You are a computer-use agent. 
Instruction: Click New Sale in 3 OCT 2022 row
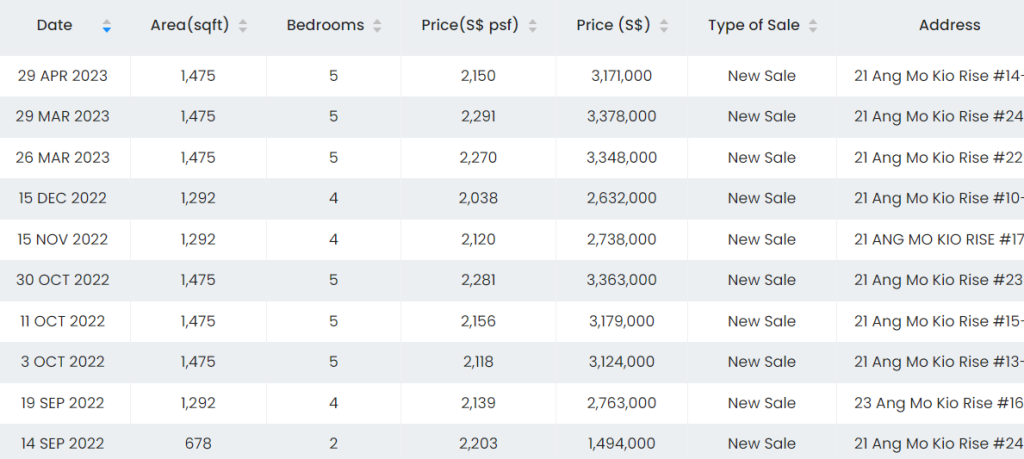(x=761, y=362)
